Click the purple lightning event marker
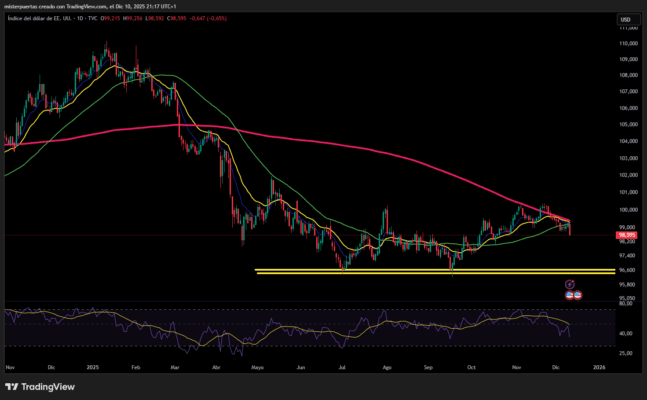The height and width of the screenshot is (400, 647). (570, 285)
